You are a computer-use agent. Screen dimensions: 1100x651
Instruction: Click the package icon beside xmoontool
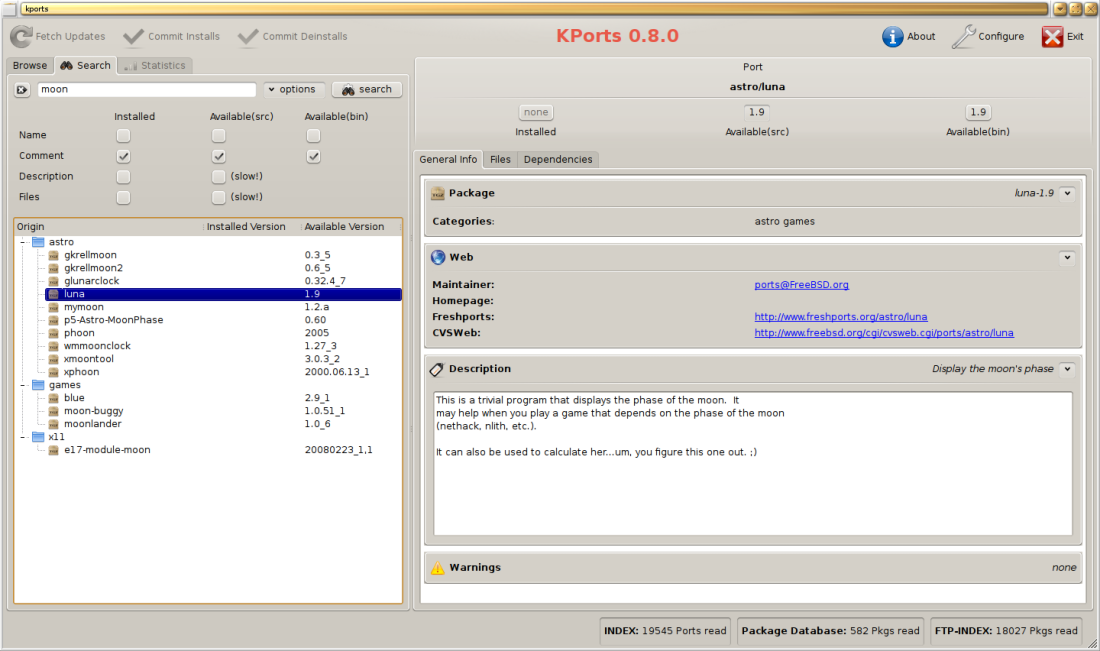tap(53, 359)
